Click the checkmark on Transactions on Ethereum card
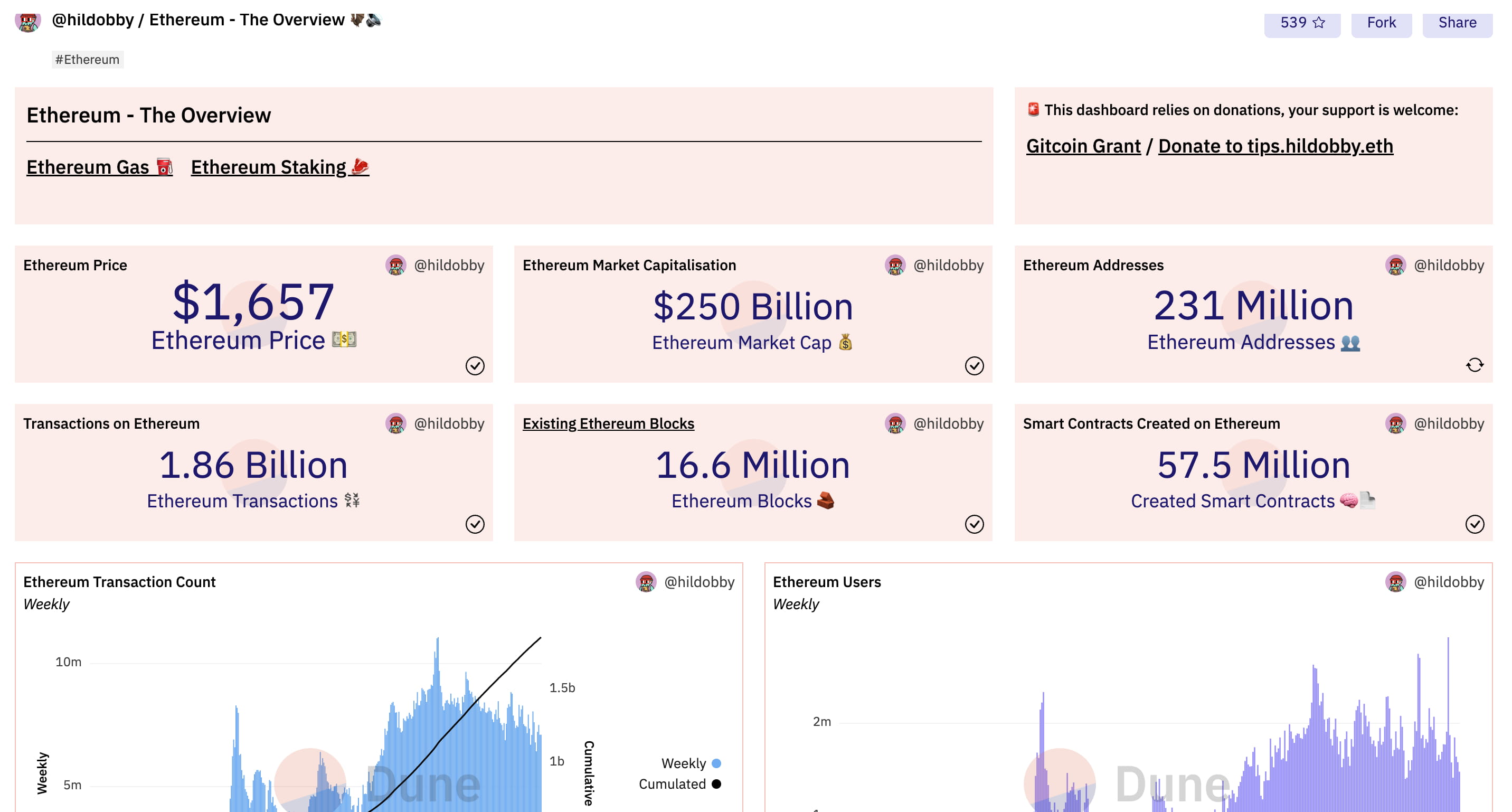 coord(475,524)
